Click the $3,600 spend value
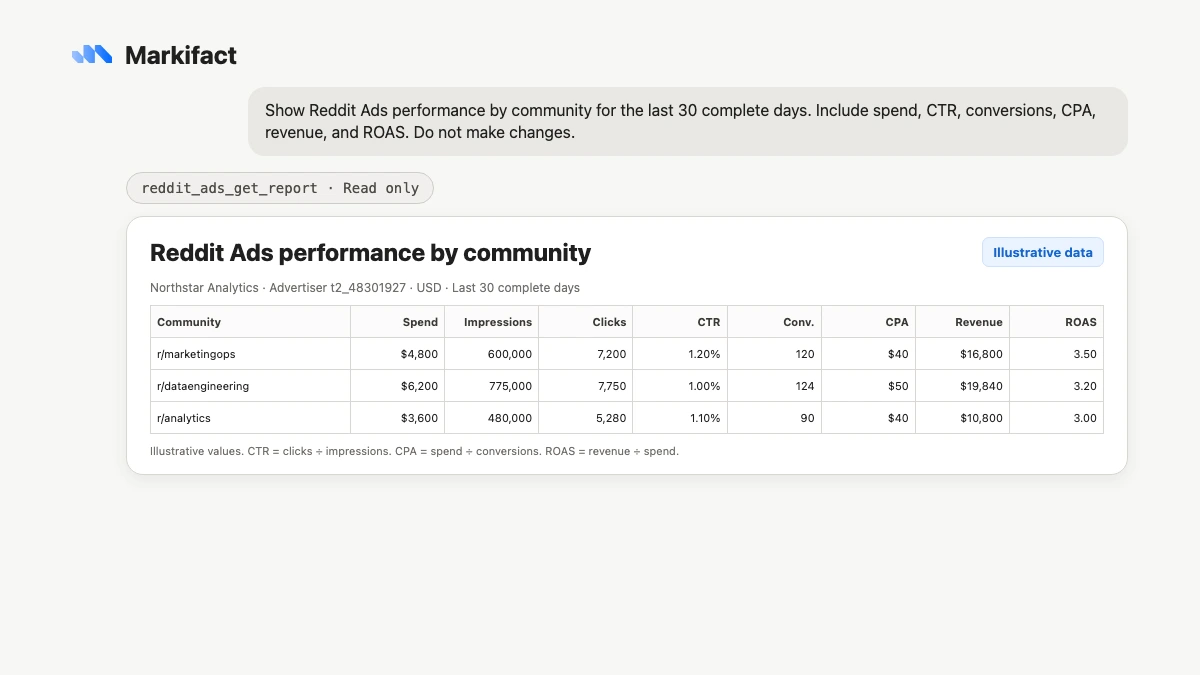1200x675 pixels. pos(420,418)
